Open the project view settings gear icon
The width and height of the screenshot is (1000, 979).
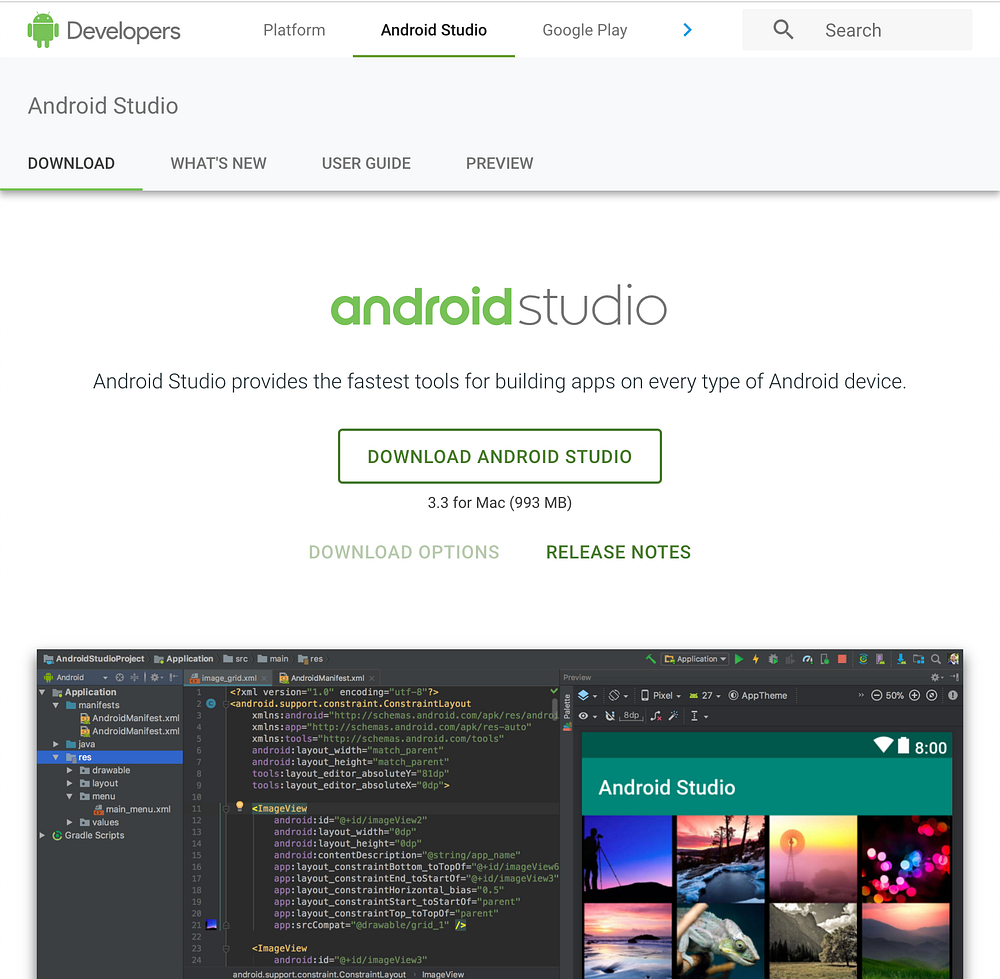pyautogui.click(x=156, y=677)
